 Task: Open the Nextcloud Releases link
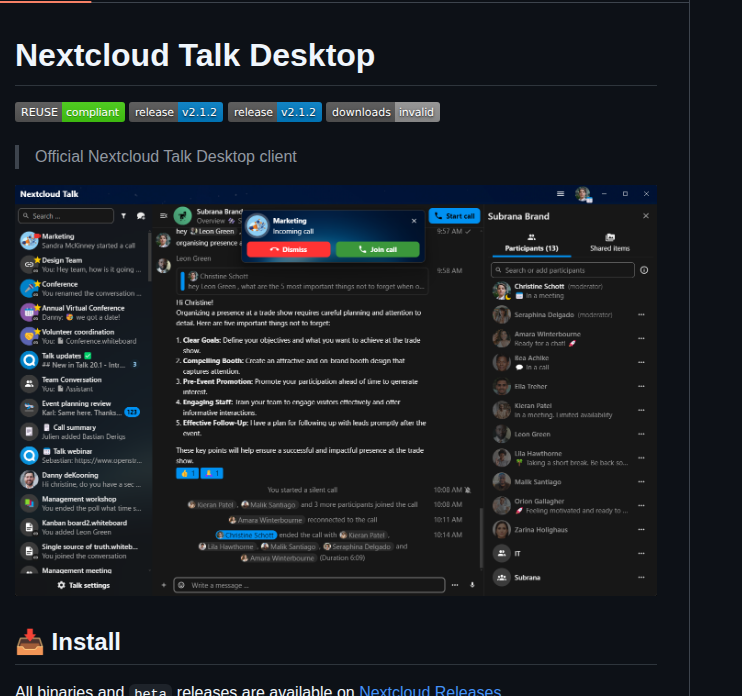pyautogui.click(x=430, y=690)
